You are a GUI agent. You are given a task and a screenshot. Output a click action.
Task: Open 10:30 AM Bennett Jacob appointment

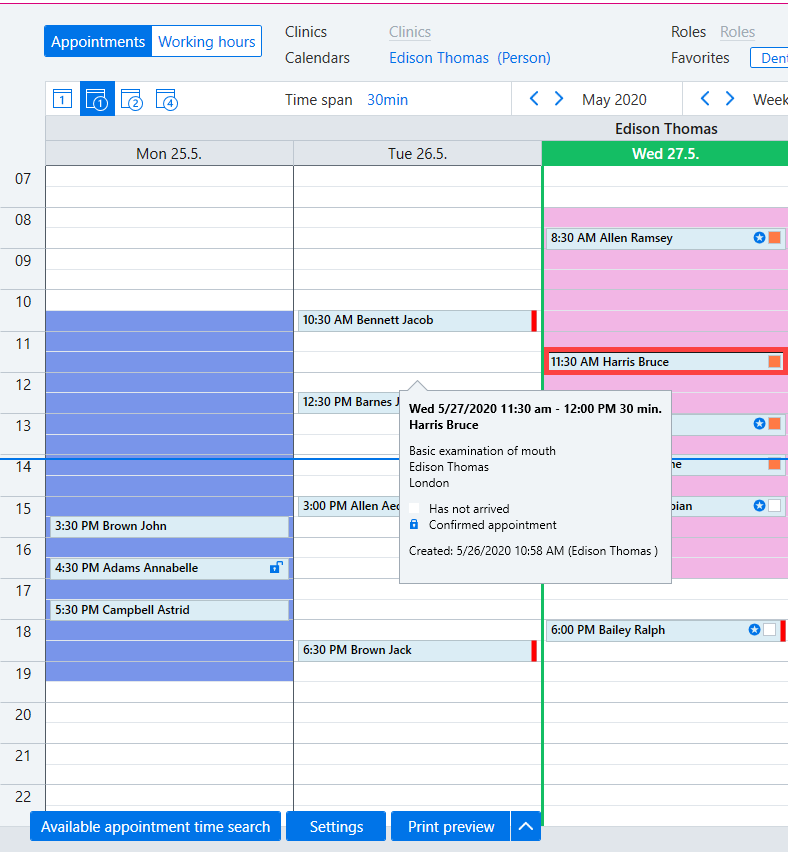pyautogui.click(x=417, y=321)
